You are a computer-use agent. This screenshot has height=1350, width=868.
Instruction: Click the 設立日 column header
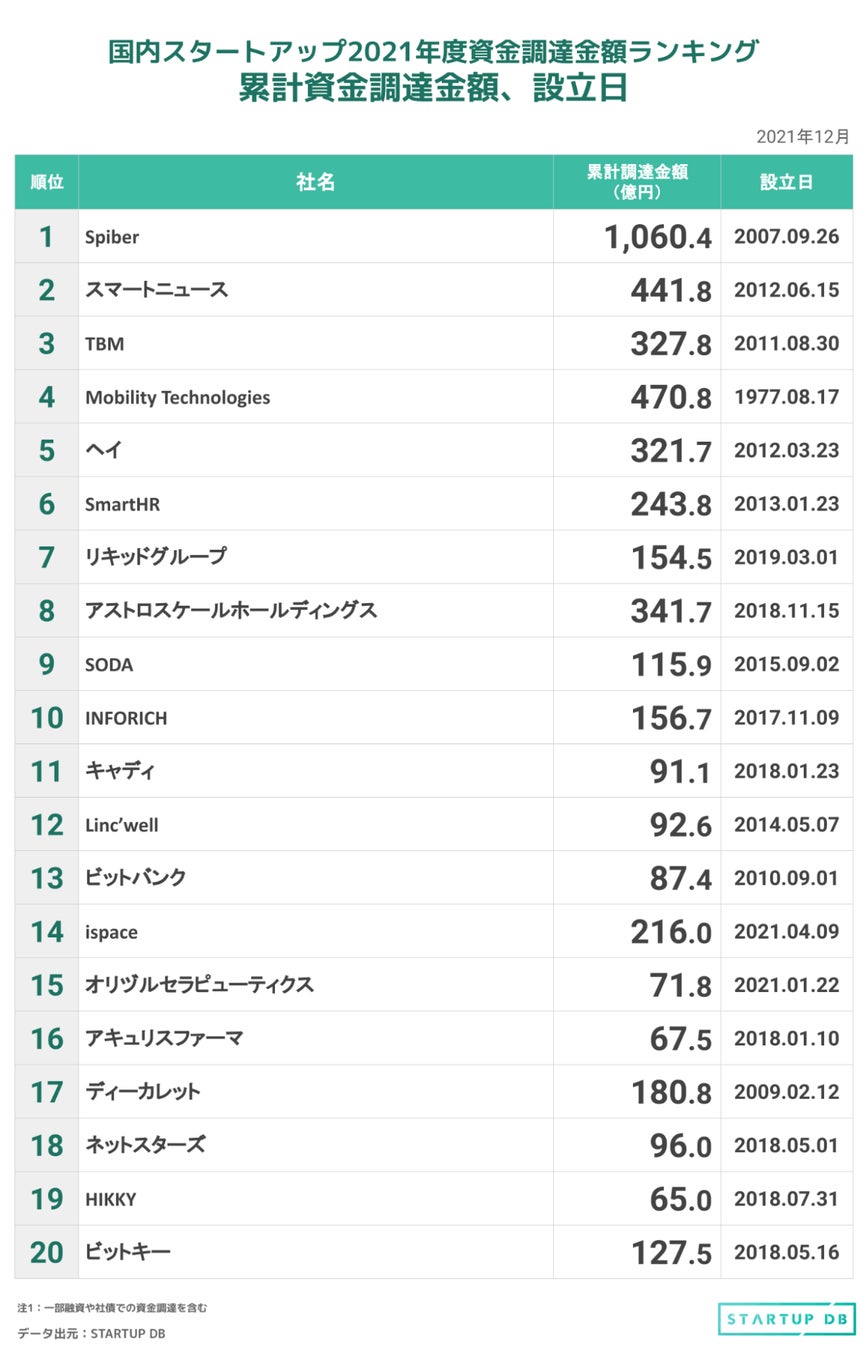(786, 182)
